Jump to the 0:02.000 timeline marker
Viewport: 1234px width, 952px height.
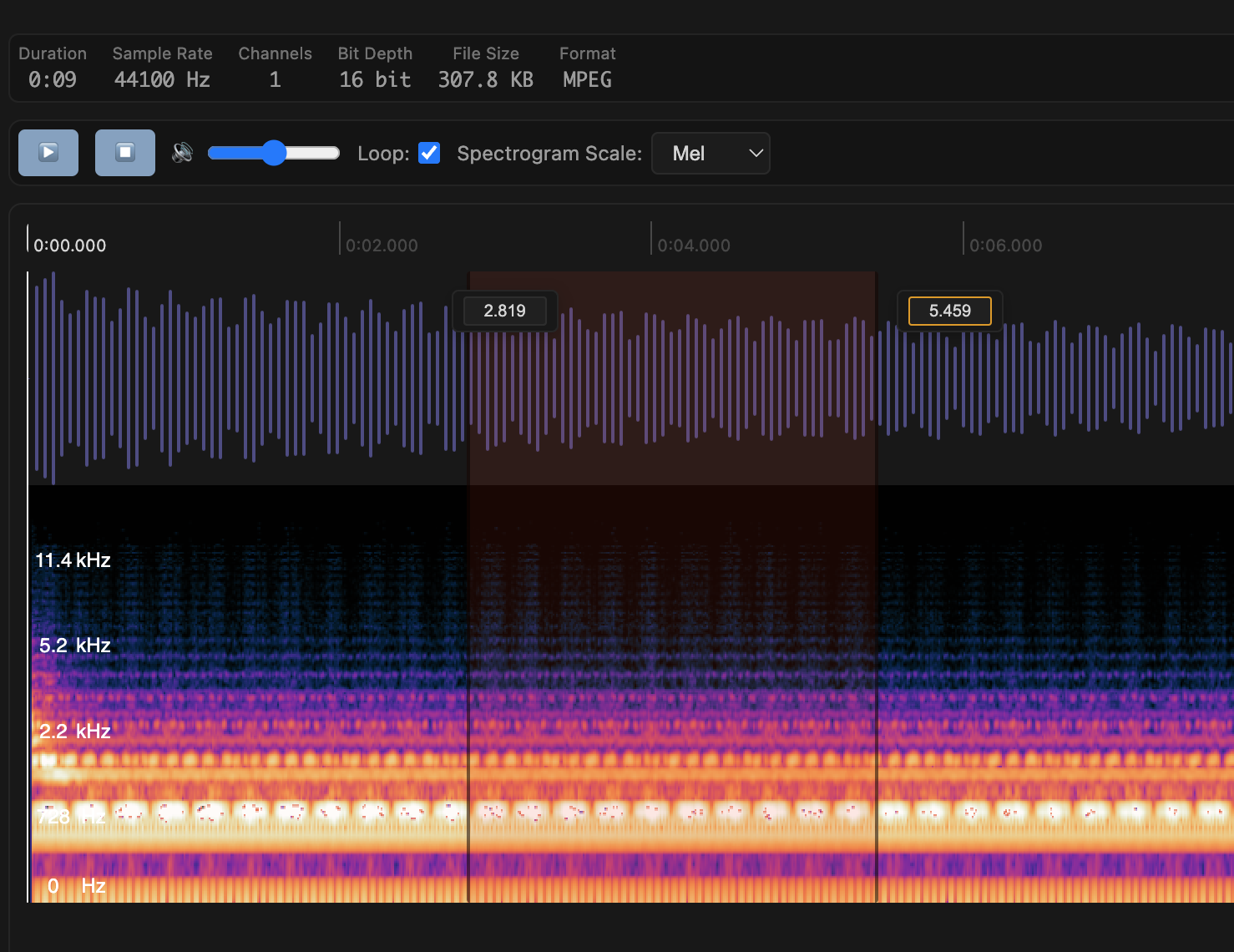point(381,246)
